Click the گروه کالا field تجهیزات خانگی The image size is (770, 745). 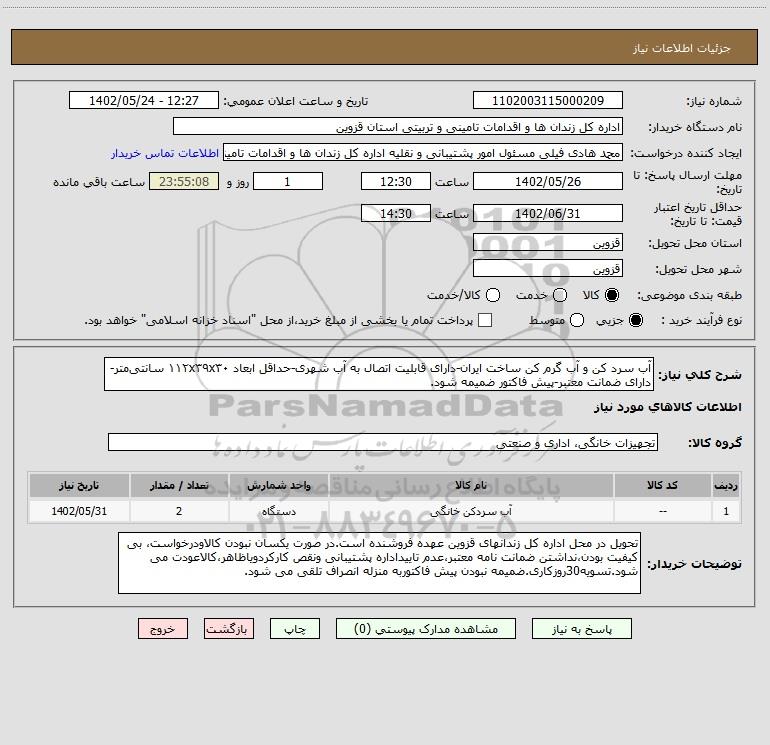point(383,442)
